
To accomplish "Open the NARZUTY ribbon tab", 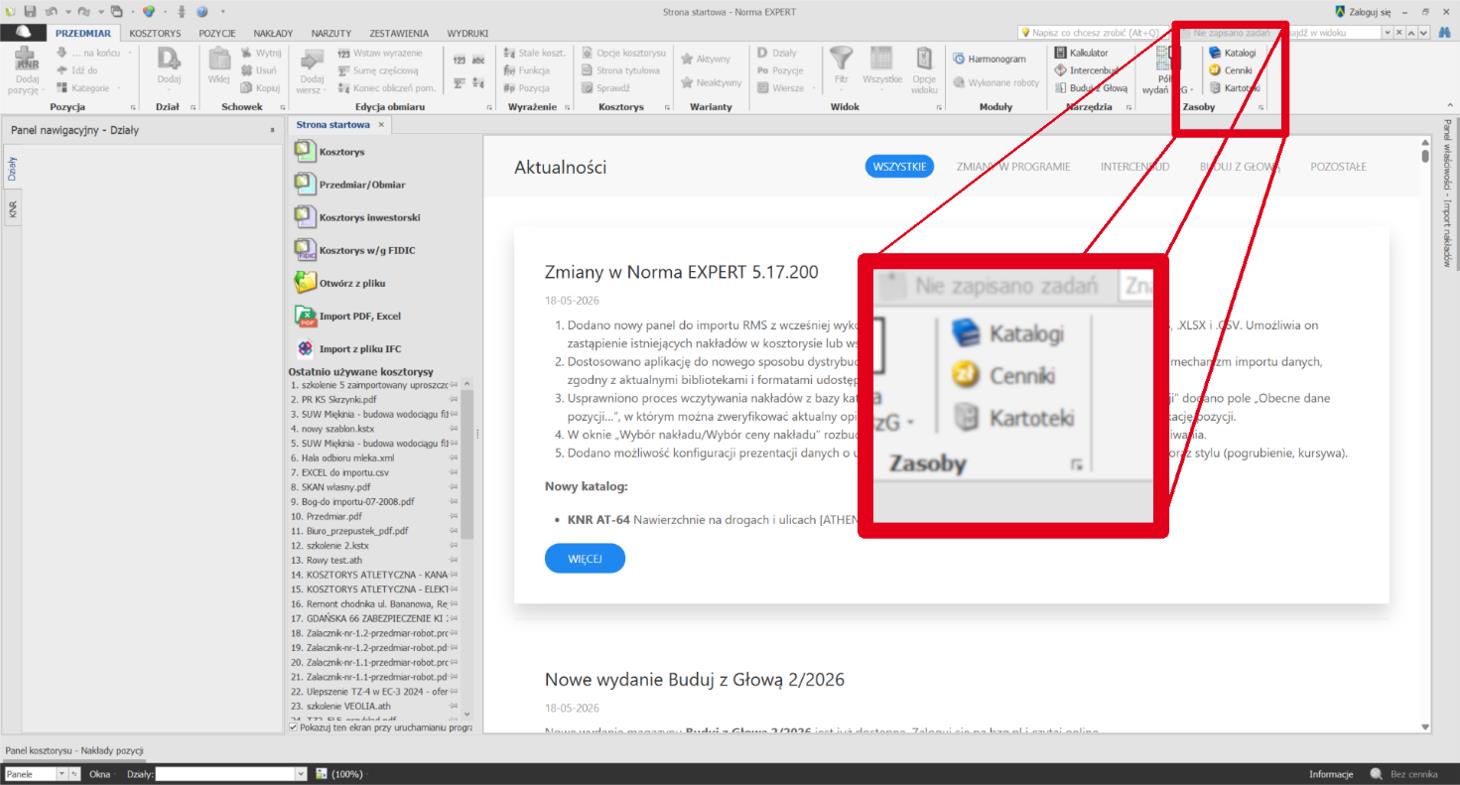I will 333,33.
